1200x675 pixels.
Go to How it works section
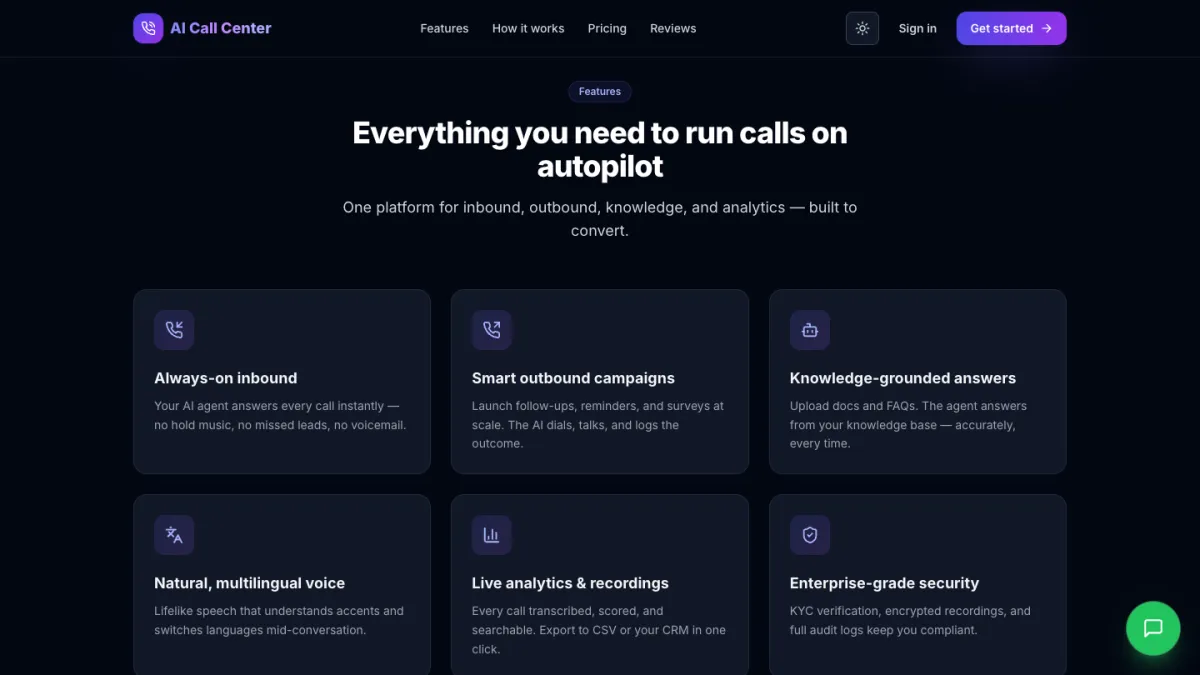click(528, 28)
